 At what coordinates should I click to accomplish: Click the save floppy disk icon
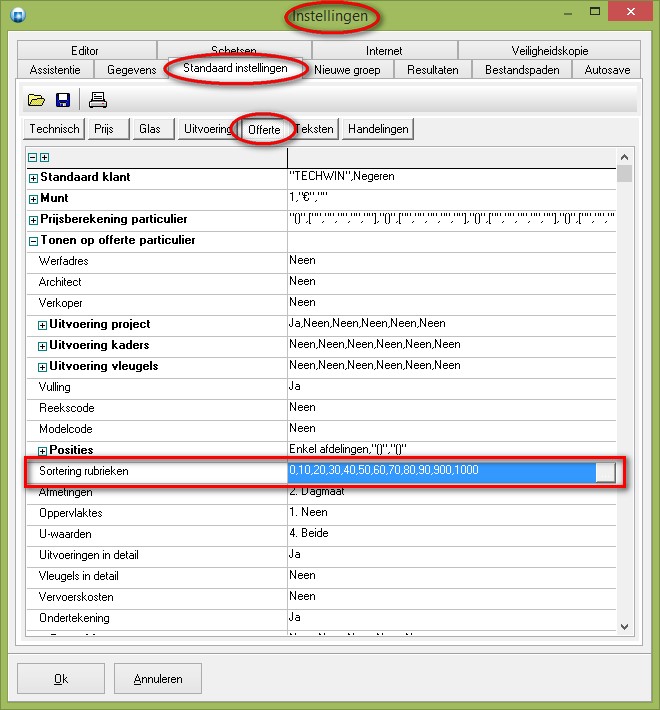pyautogui.click(x=63, y=100)
